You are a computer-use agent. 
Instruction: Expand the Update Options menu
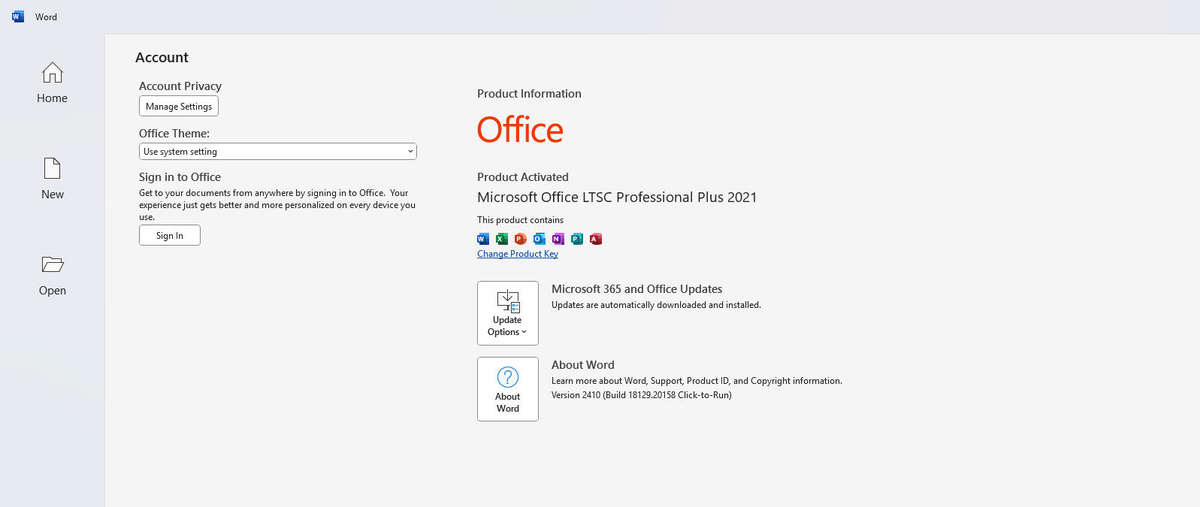508,313
